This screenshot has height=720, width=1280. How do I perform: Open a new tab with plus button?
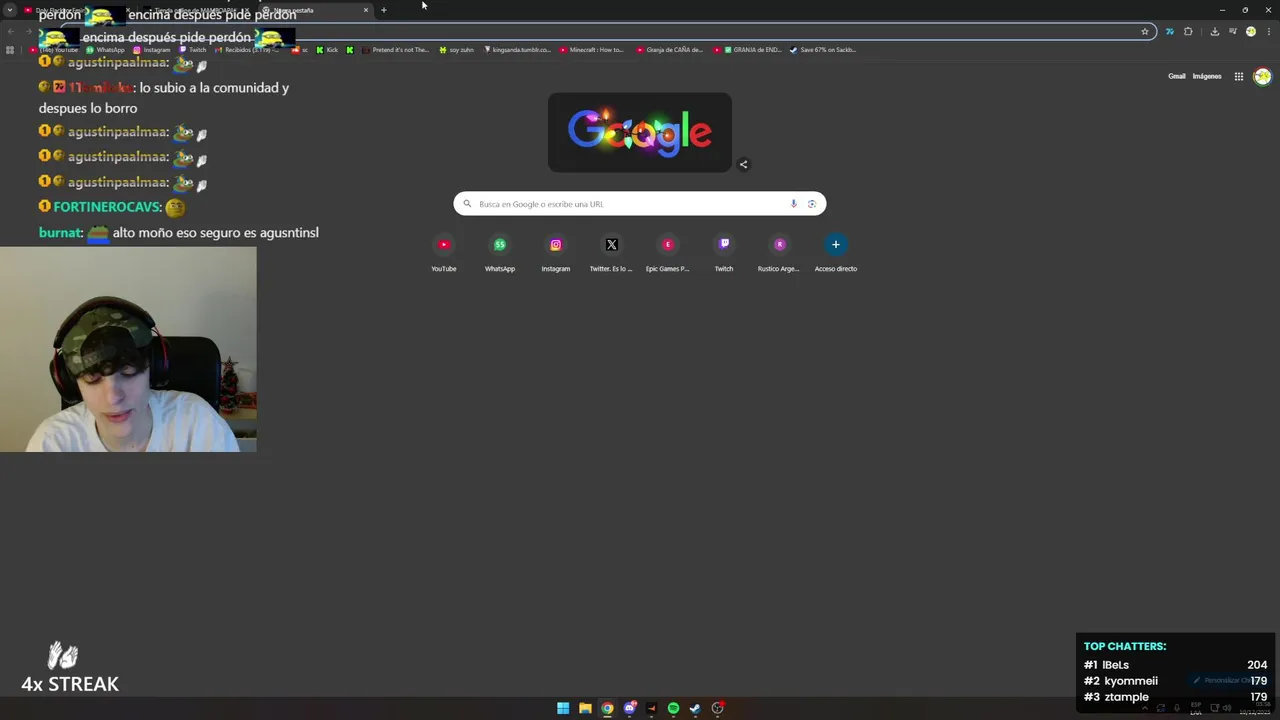click(384, 10)
